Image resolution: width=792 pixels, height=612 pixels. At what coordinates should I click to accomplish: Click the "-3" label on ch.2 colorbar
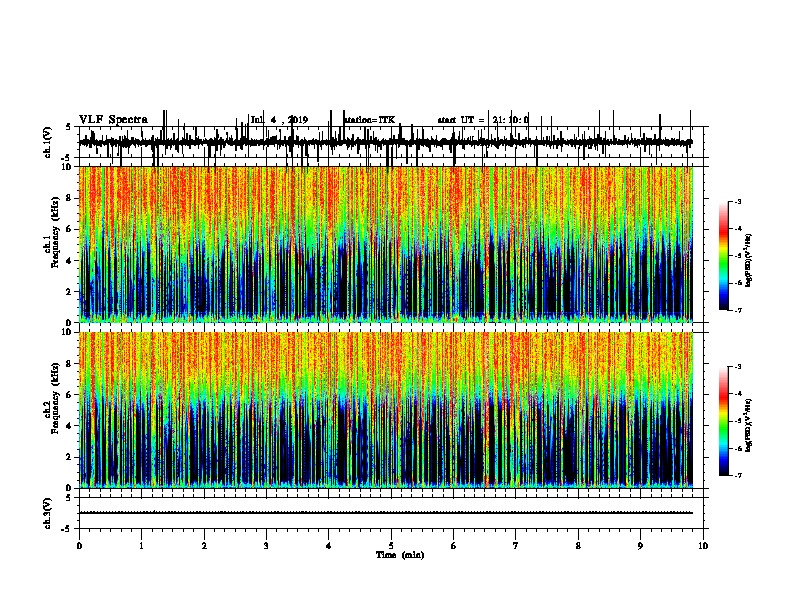pyautogui.click(x=738, y=367)
